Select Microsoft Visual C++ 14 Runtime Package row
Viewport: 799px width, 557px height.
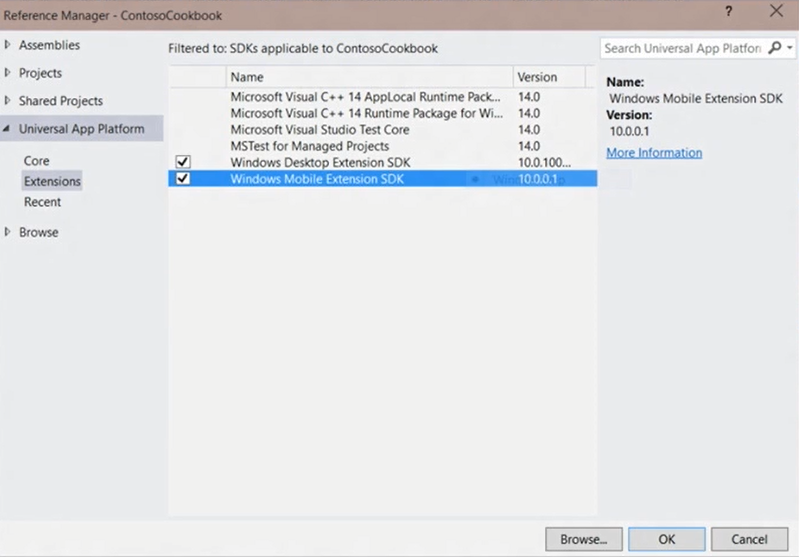coord(382,113)
